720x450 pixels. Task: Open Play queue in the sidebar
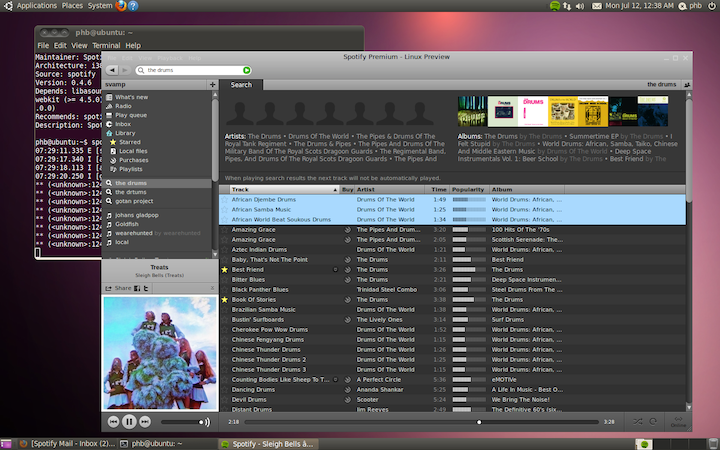click(x=131, y=115)
